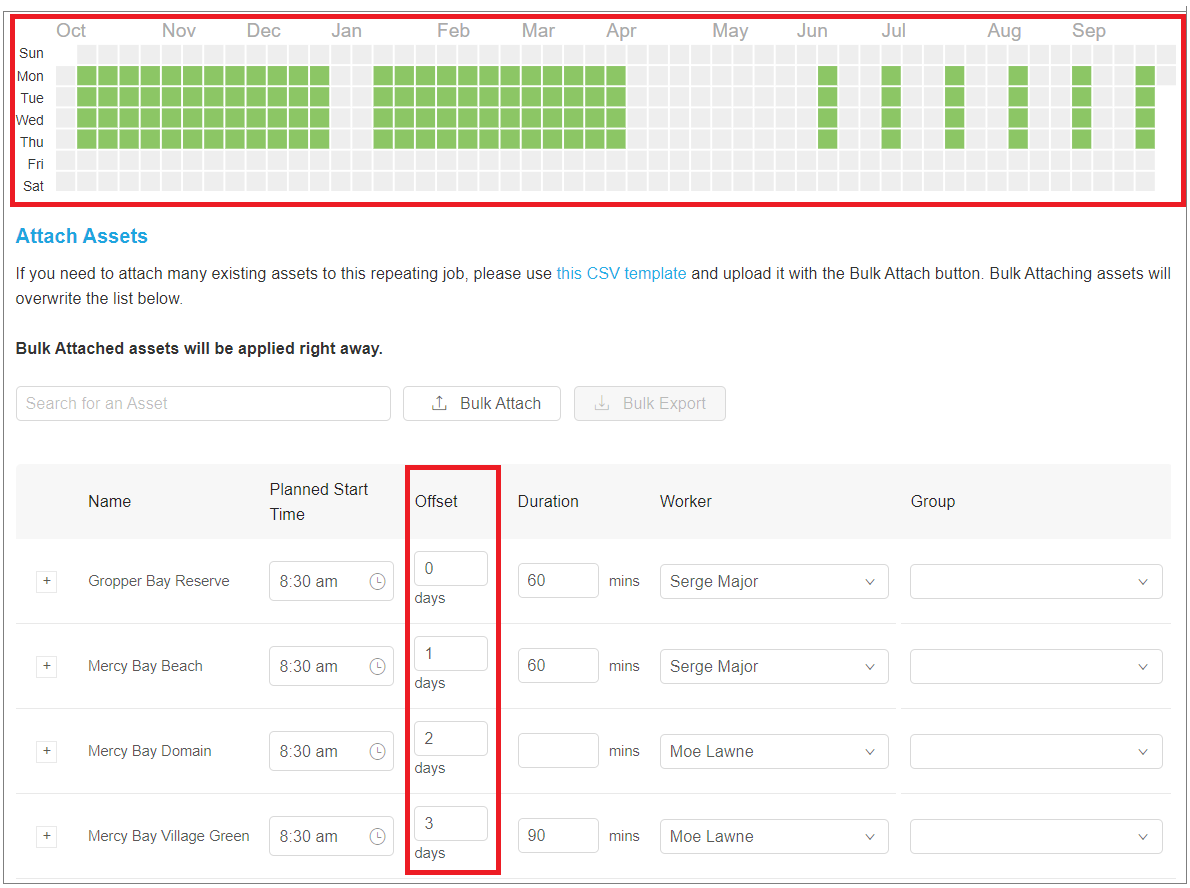Click the clock icon in Gropper Bay Reserve time field

click(377, 581)
